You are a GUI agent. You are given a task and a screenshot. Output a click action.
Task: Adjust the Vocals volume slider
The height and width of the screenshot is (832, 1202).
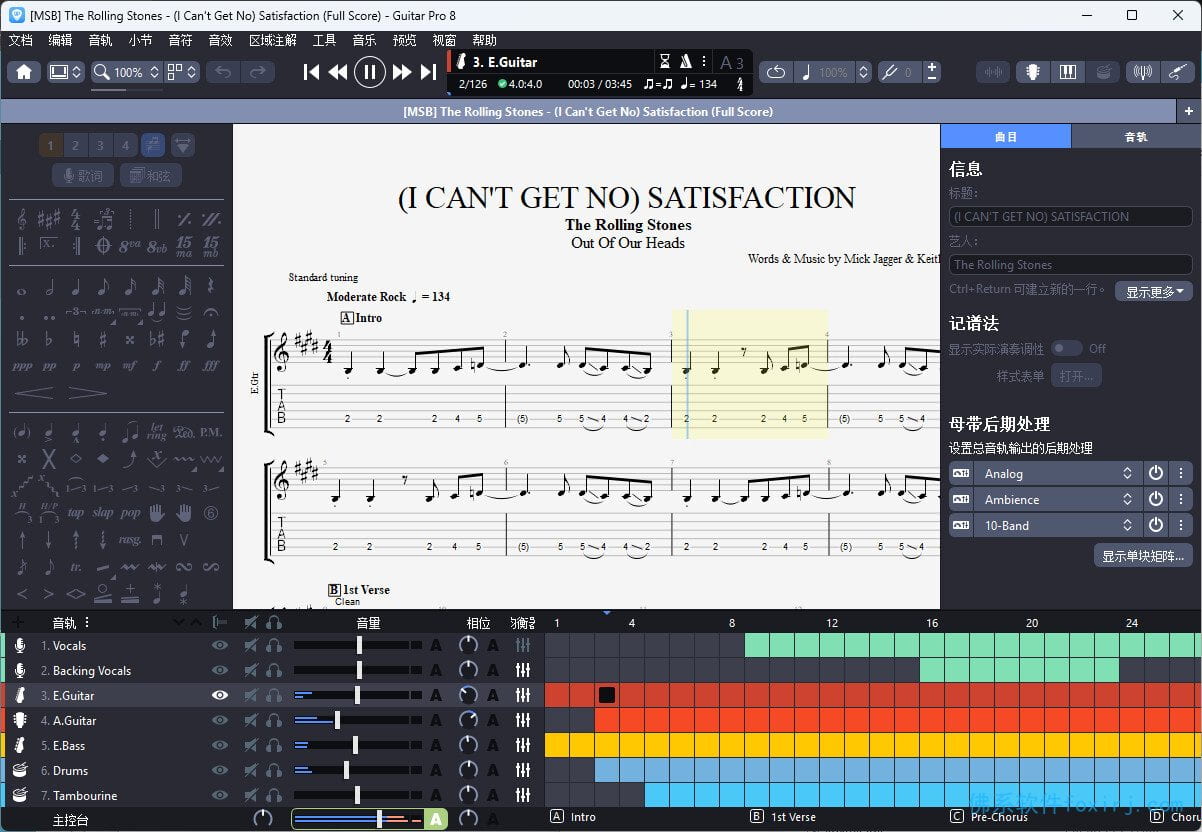coord(358,646)
